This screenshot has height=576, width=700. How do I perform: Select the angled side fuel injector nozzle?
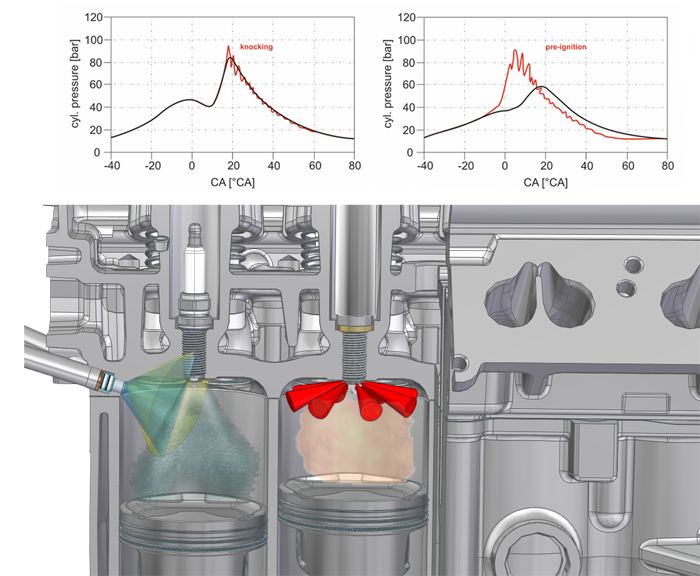pyautogui.click(x=71, y=362)
